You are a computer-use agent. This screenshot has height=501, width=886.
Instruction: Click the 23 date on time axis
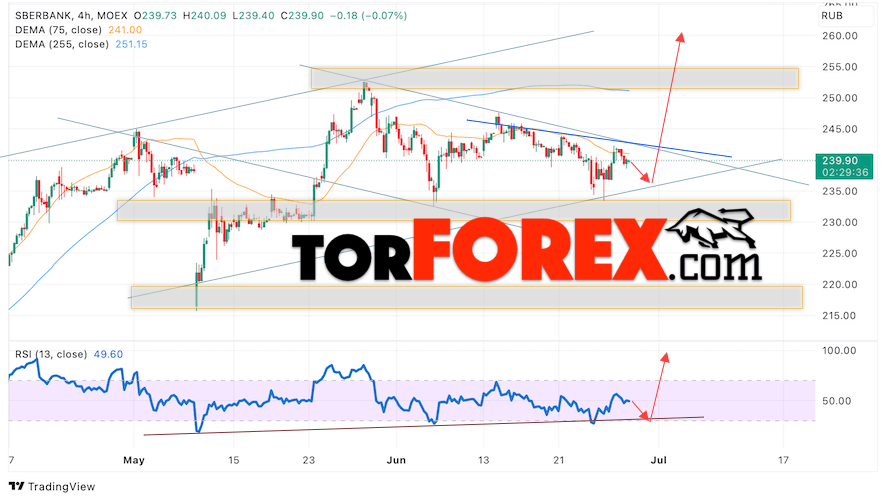pos(309,460)
